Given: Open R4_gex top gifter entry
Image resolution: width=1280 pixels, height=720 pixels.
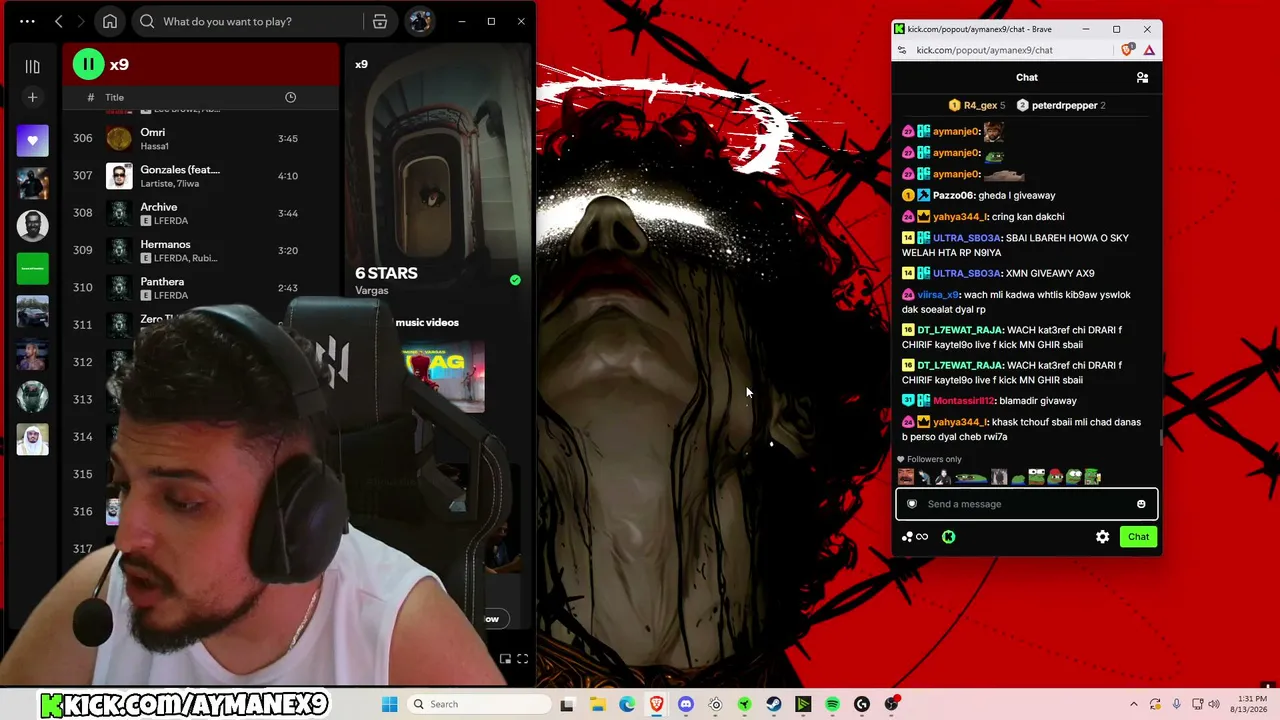Looking at the screenshot, I should [x=977, y=105].
